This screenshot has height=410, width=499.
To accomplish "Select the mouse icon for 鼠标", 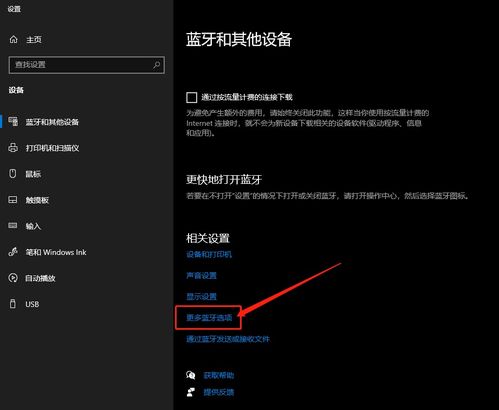I will 13,174.
